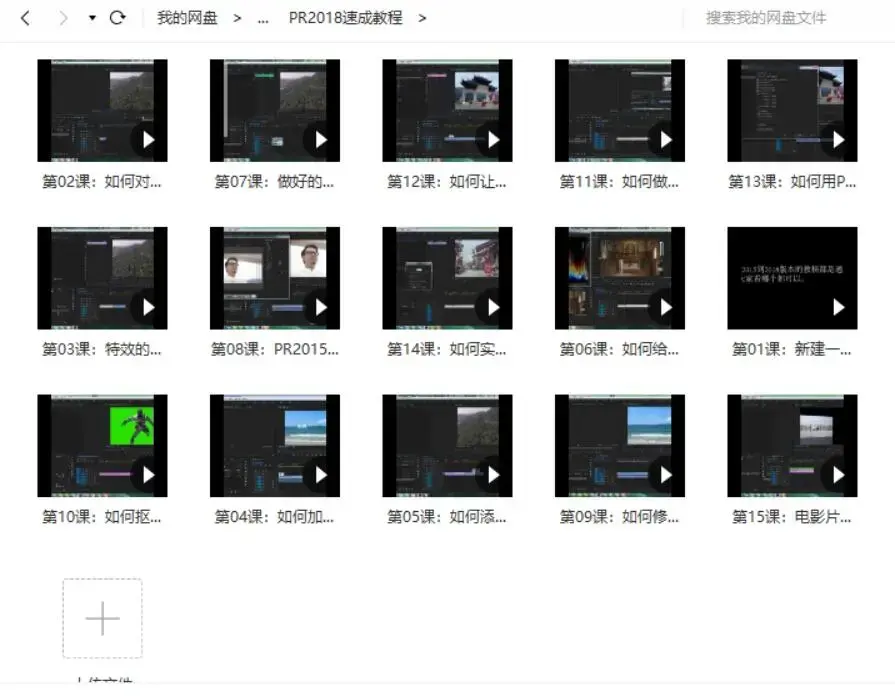Click the 第13课 如何用P file name
The width and height of the screenshot is (895, 696).
point(791,183)
